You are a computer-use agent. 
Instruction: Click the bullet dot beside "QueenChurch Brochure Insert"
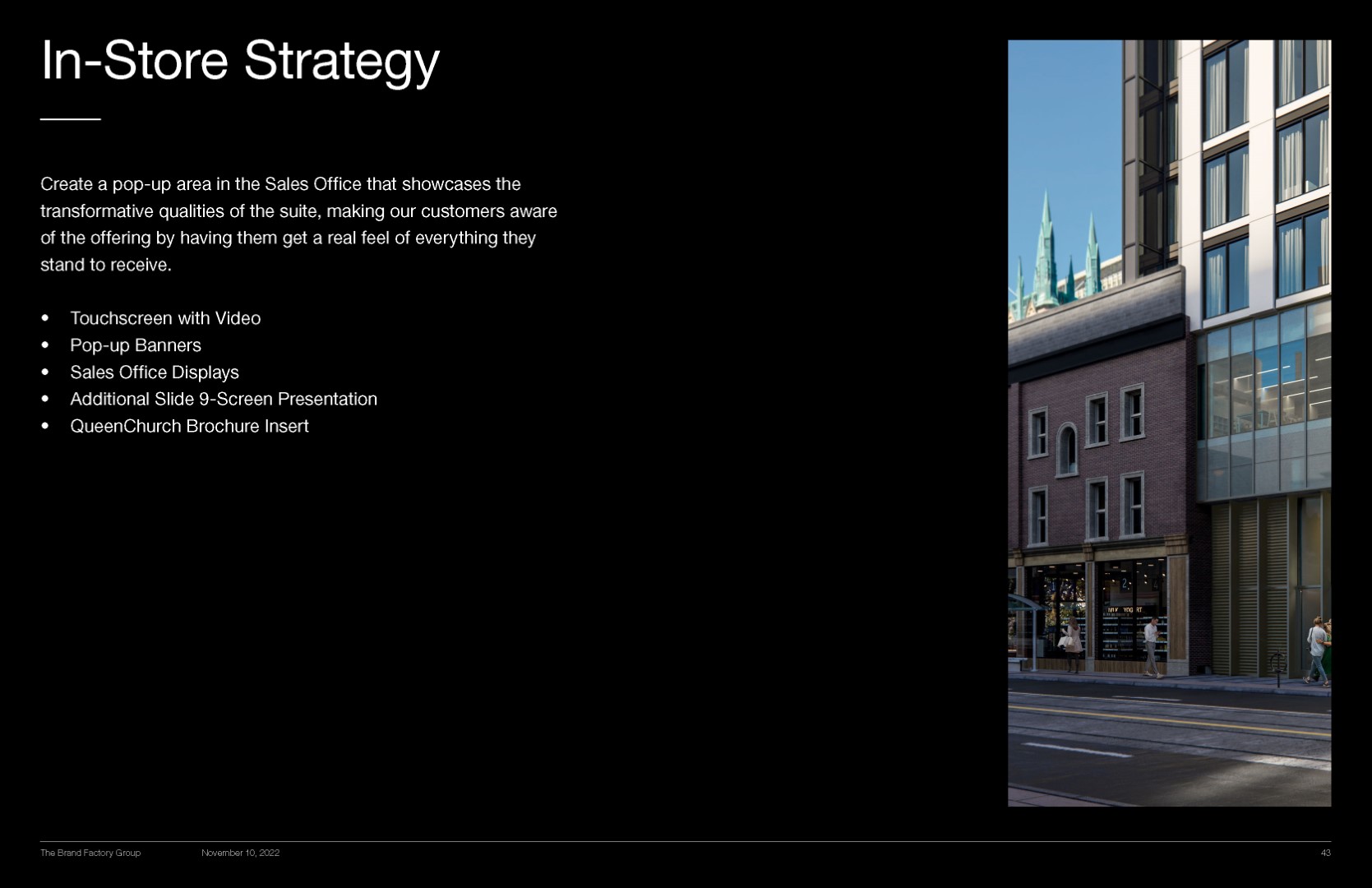pyautogui.click(x=45, y=426)
